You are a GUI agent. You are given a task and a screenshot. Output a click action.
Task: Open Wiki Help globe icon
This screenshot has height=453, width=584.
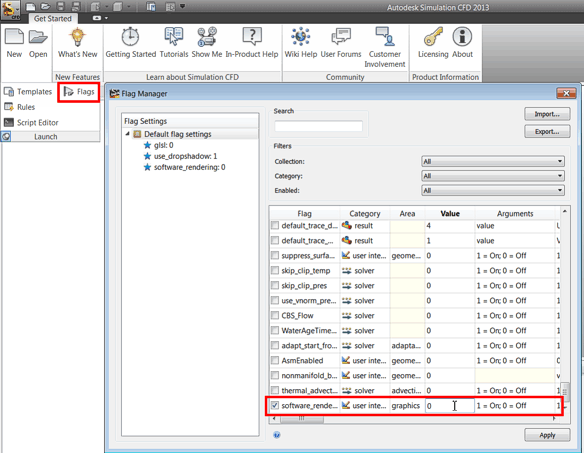pos(301,37)
